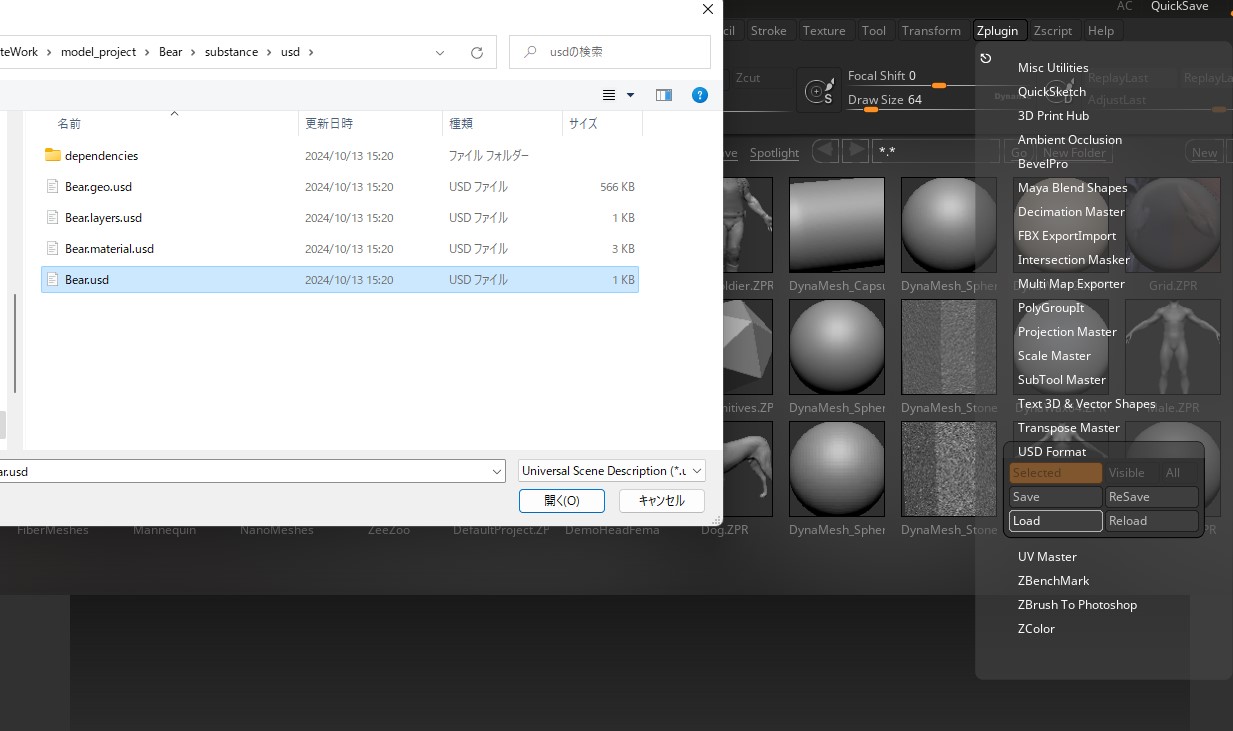This screenshot has height=731, width=1233.
Task: Click the model_project folder in the path
Action: pos(98,52)
